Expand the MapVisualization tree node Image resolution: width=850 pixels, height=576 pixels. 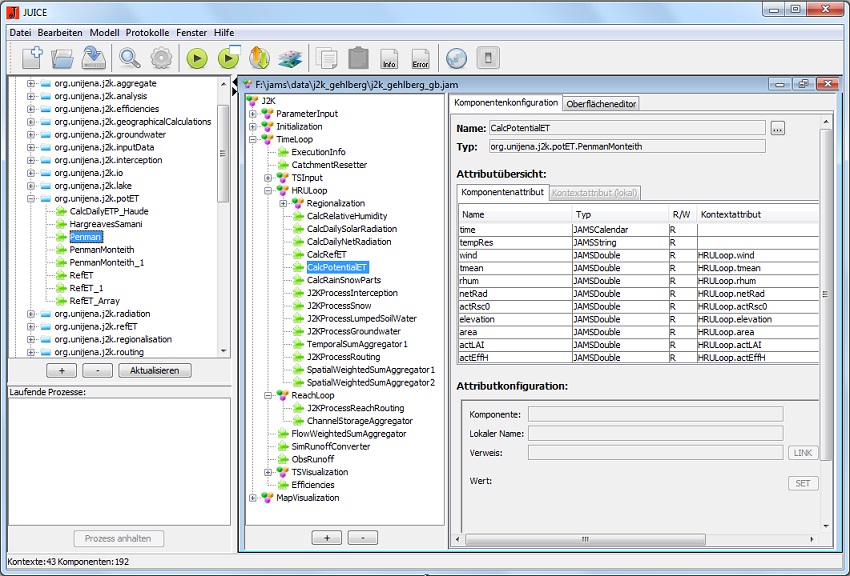tap(253, 498)
